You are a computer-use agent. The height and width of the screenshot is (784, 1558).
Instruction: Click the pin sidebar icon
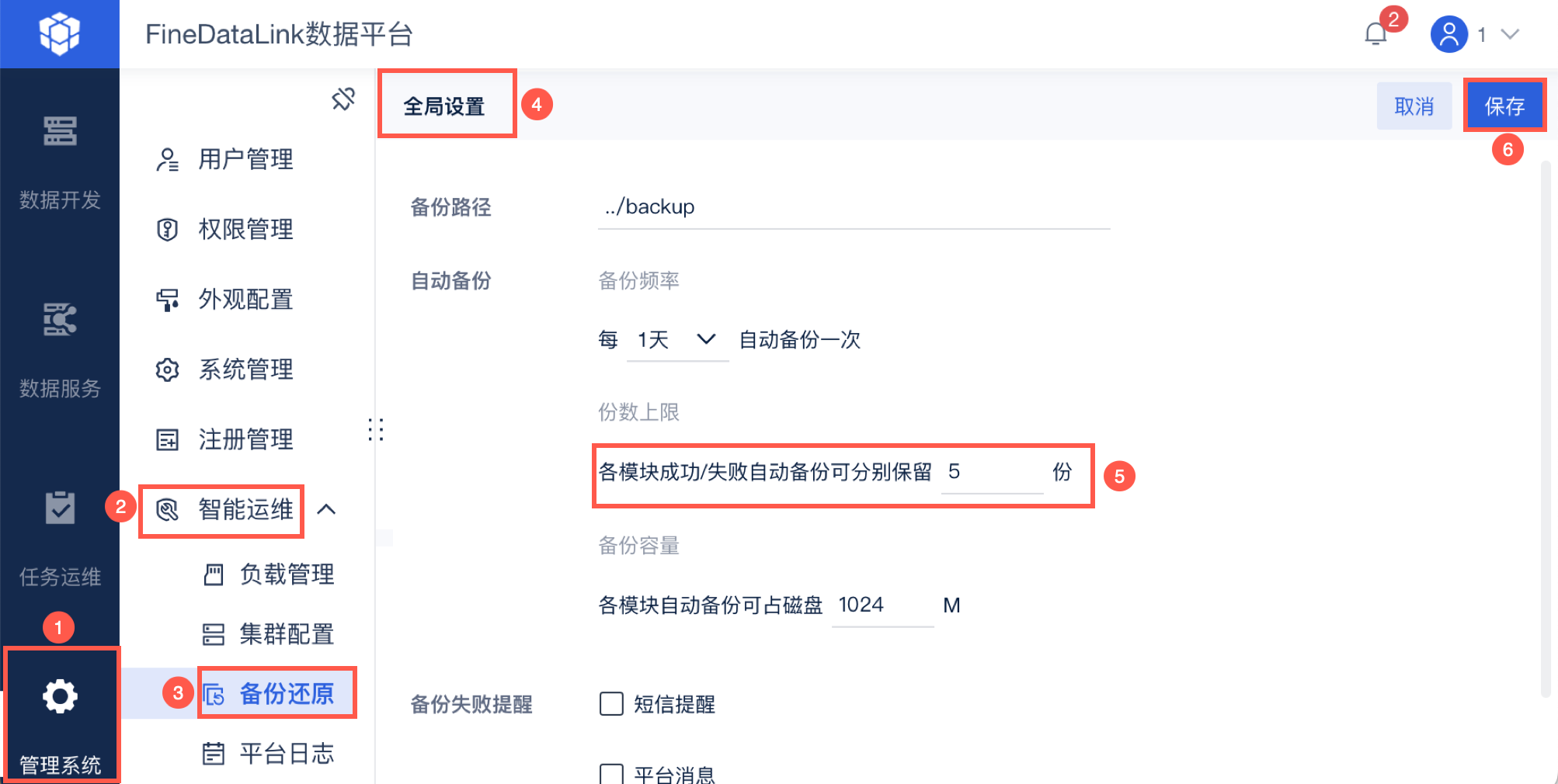pos(343,99)
